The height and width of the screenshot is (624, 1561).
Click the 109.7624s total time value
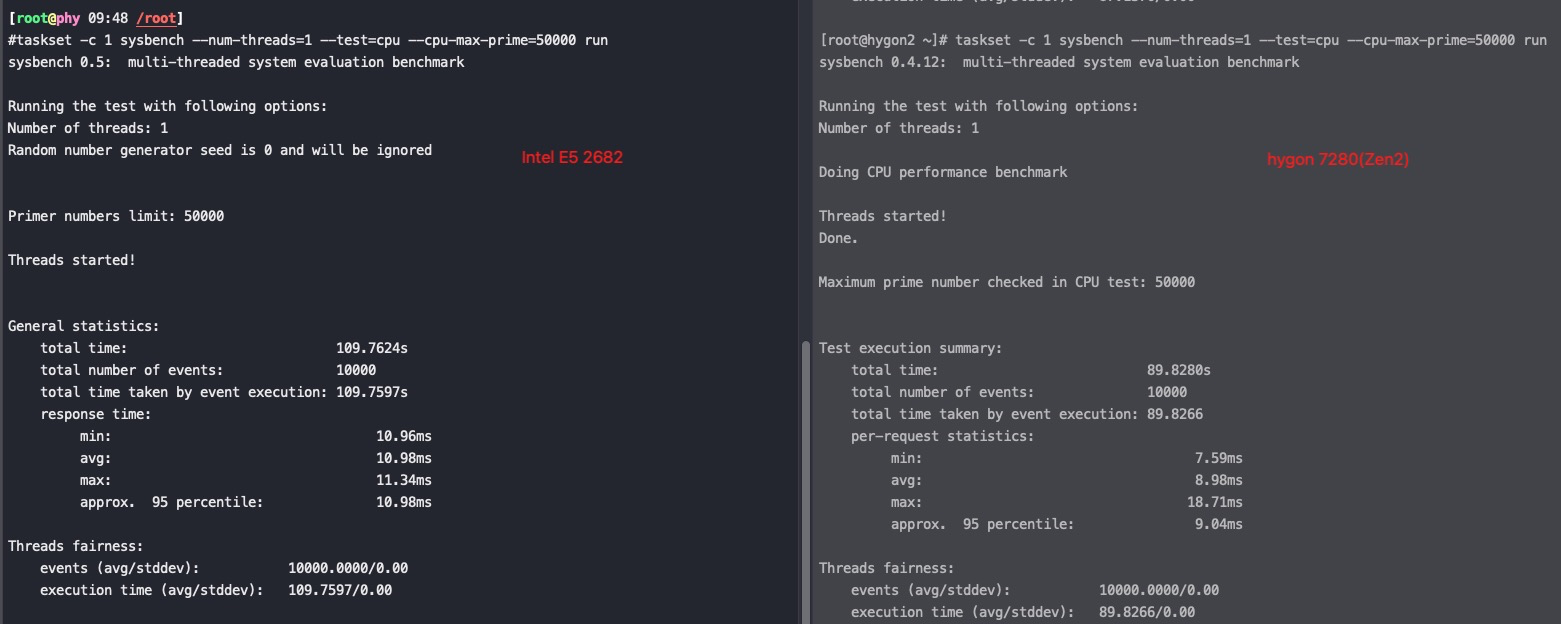pos(372,348)
